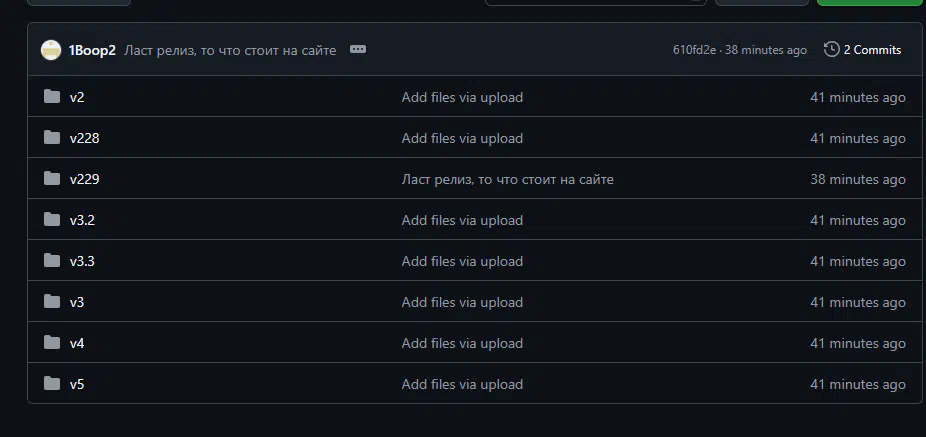The image size is (926, 437).
Task: Click the v2 folder icon
Action: tap(52, 97)
